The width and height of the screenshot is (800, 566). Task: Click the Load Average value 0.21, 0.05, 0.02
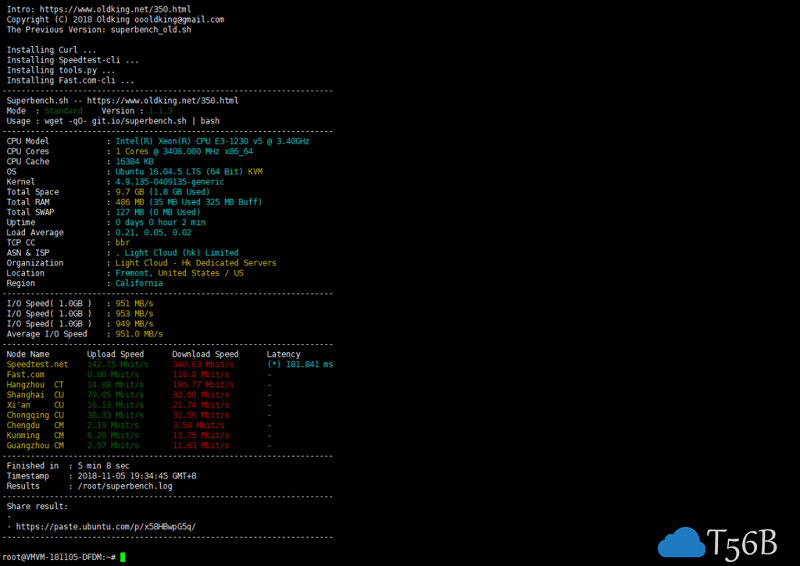pos(153,232)
